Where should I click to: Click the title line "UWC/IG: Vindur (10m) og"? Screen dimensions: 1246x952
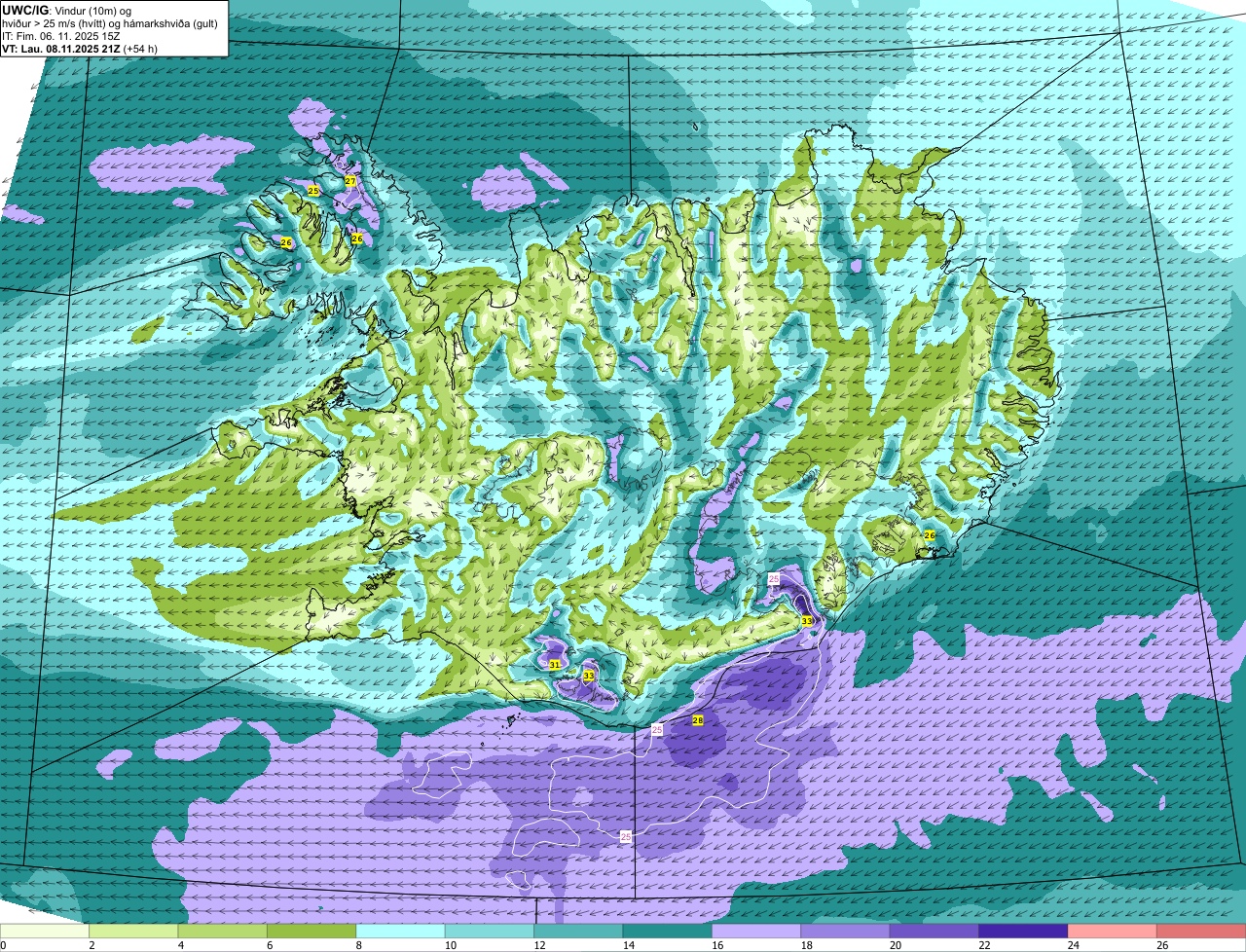67,10
